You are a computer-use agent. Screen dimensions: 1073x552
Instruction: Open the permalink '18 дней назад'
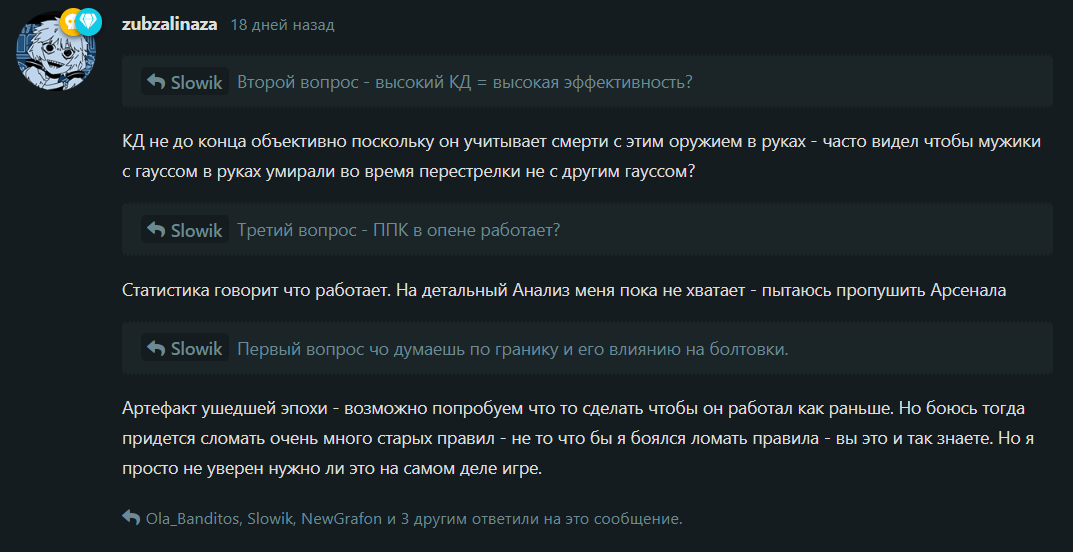point(283,25)
